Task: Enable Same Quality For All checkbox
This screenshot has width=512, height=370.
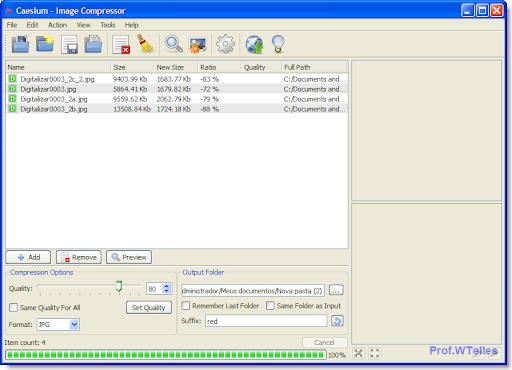Action: tap(13, 307)
